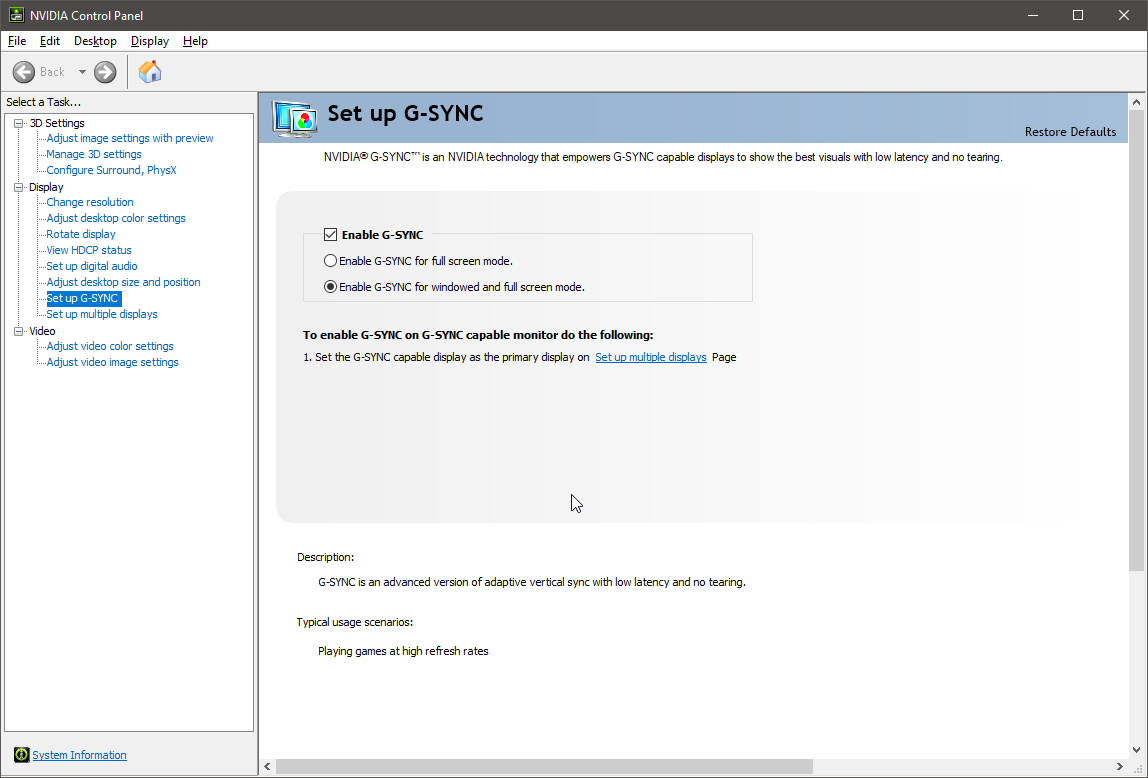The image size is (1148, 778).
Task: Select G-SYNC for full screen mode
Action: pyautogui.click(x=330, y=261)
